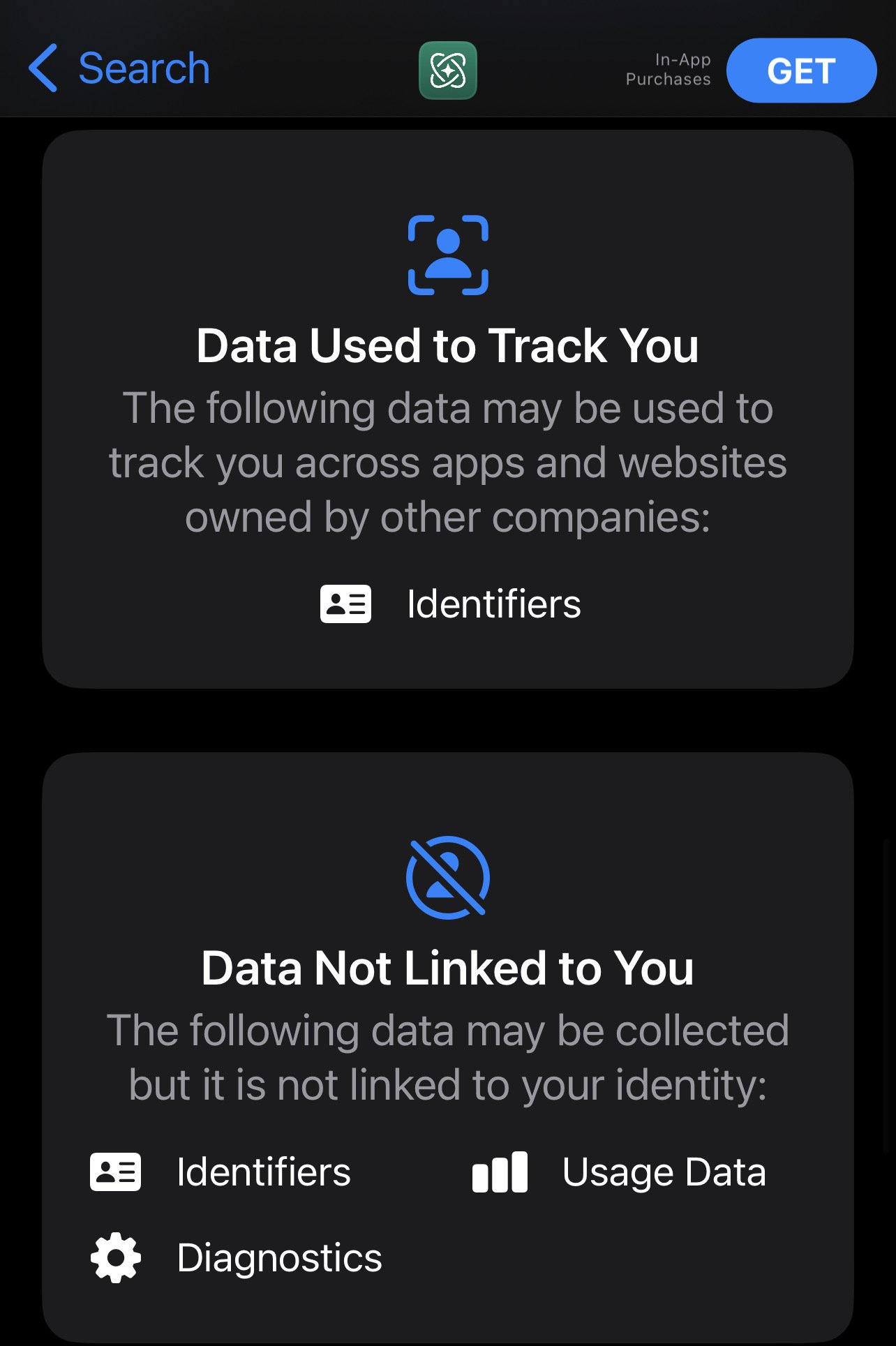Tap the ID card icon in not-linked card

click(115, 1172)
